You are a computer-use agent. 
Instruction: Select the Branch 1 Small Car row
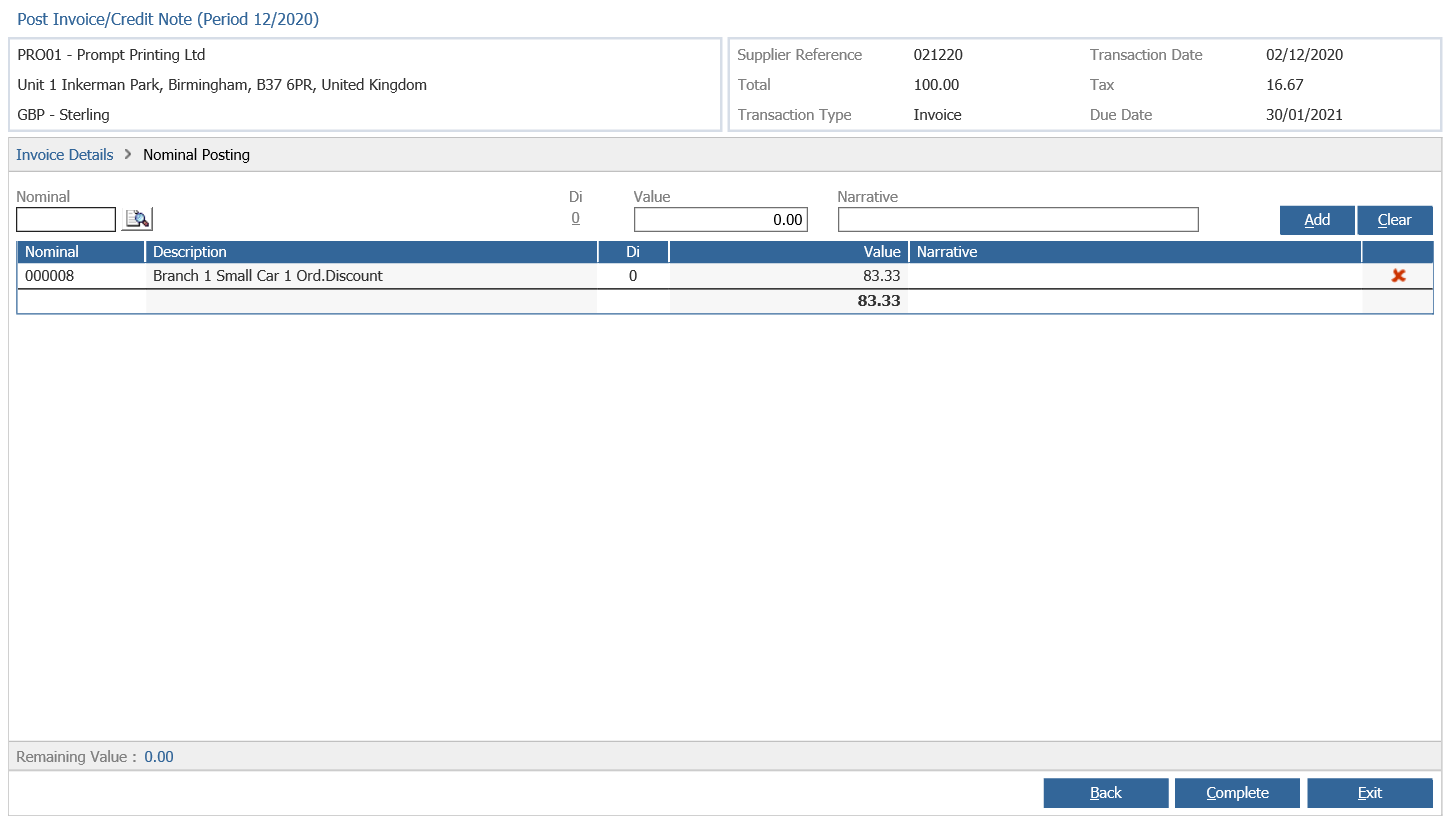(724, 276)
